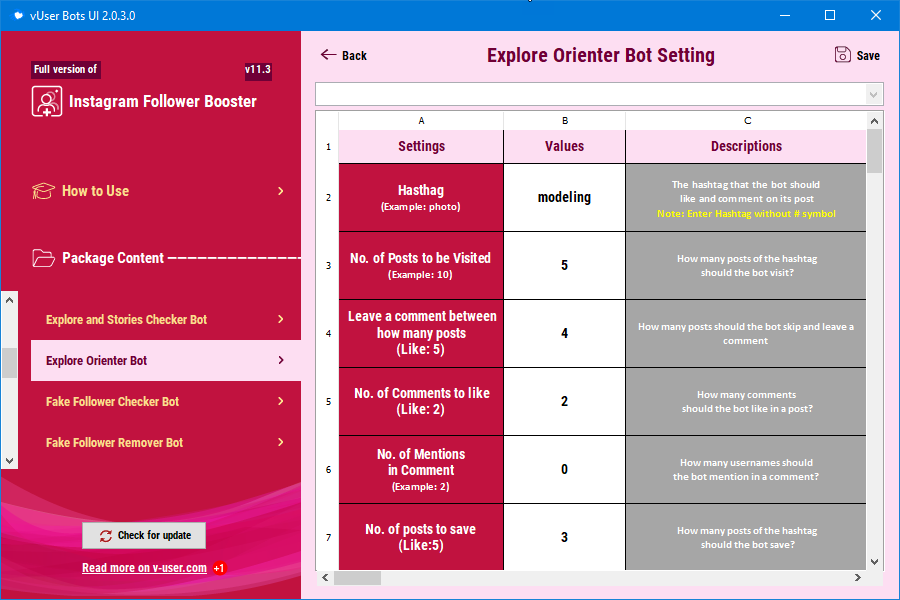This screenshot has height=600, width=900.
Task: Click No. of Posts to be Visited cell
Action: click(421, 265)
